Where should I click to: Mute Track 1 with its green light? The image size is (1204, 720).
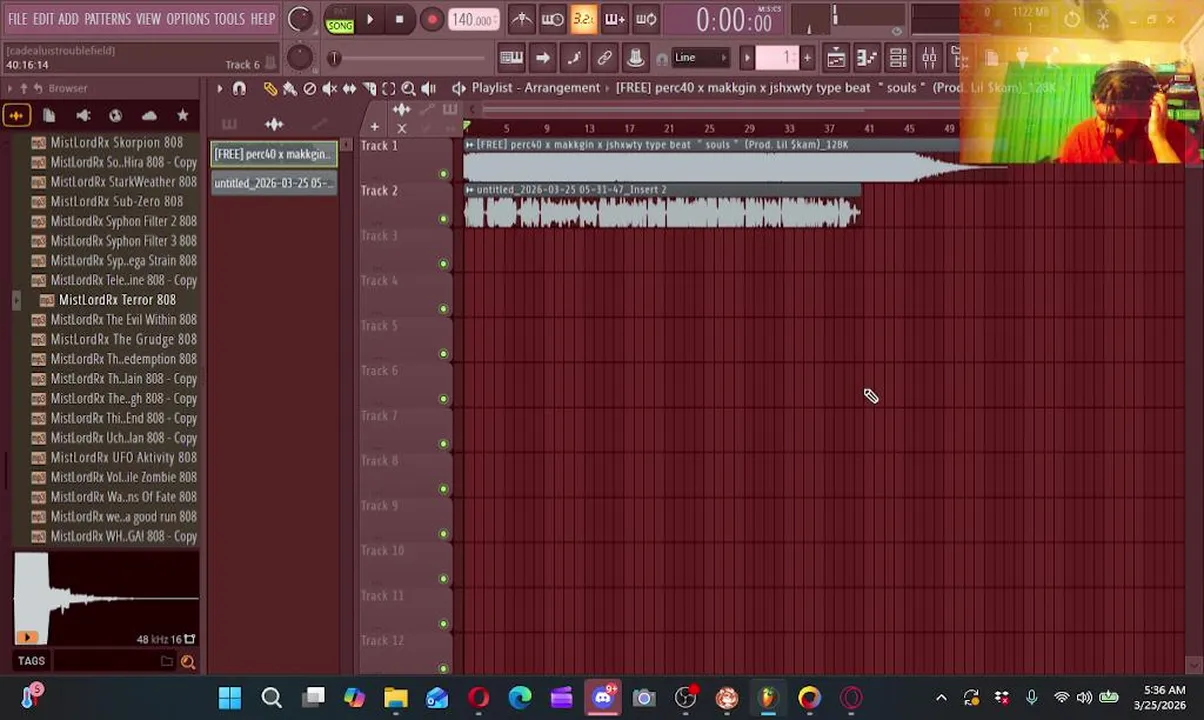pyautogui.click(x=443, y=174)
